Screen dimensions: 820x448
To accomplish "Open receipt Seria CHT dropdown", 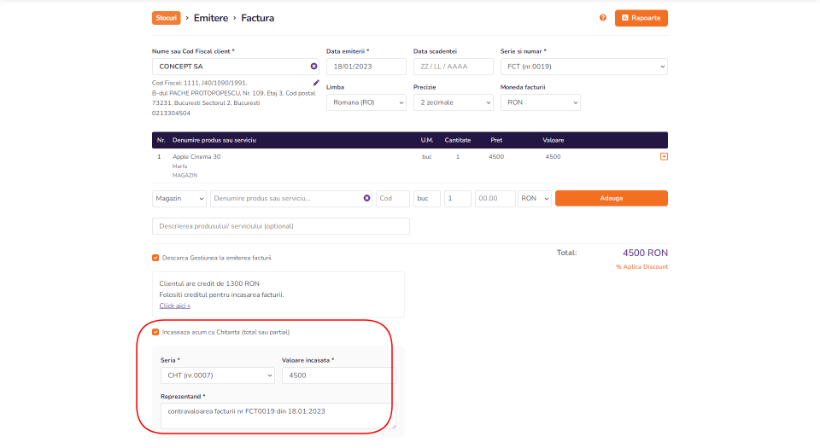I will (x=218, y=375).
